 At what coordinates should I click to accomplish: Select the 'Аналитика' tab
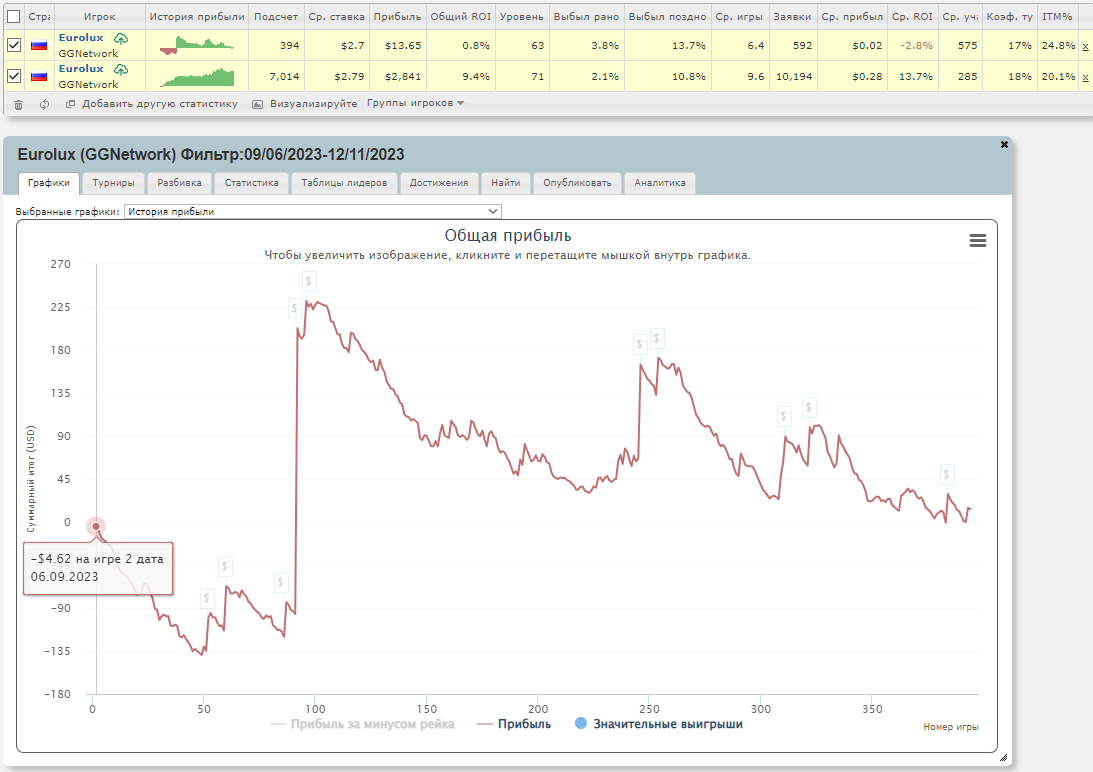(660, 183)
